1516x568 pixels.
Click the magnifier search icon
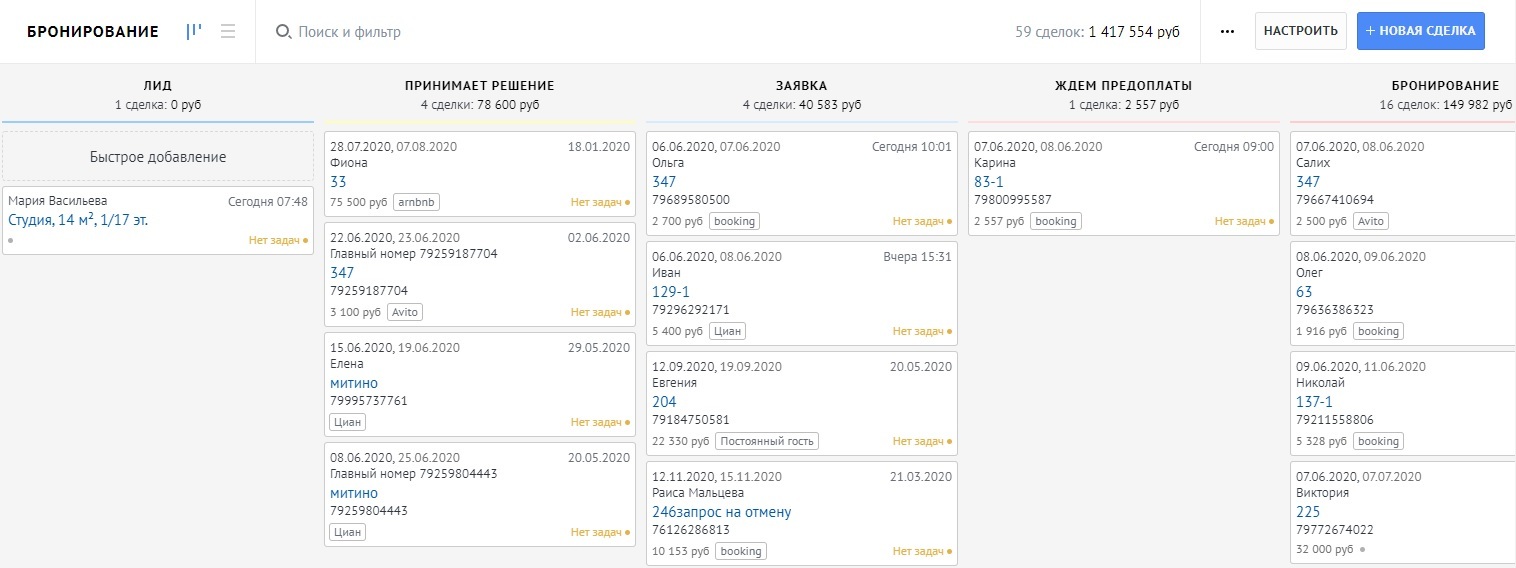[283, 32]
